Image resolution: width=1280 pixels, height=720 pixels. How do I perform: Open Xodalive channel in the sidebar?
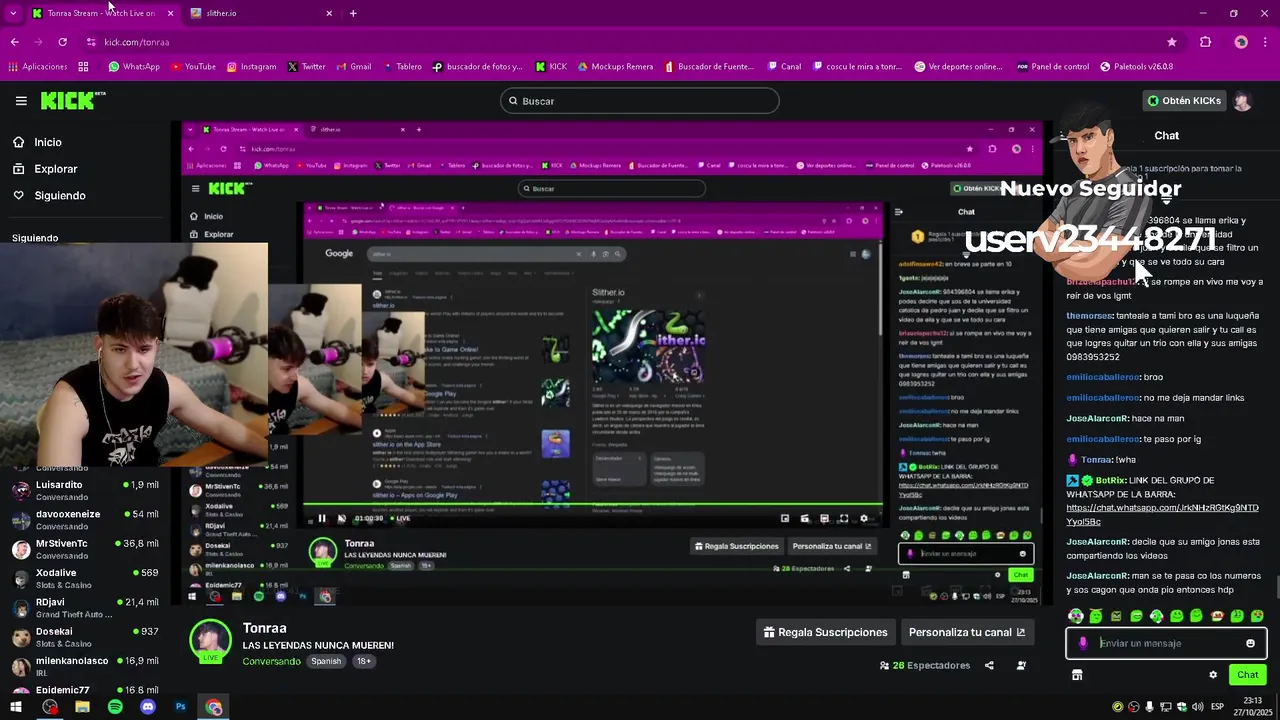85,578
